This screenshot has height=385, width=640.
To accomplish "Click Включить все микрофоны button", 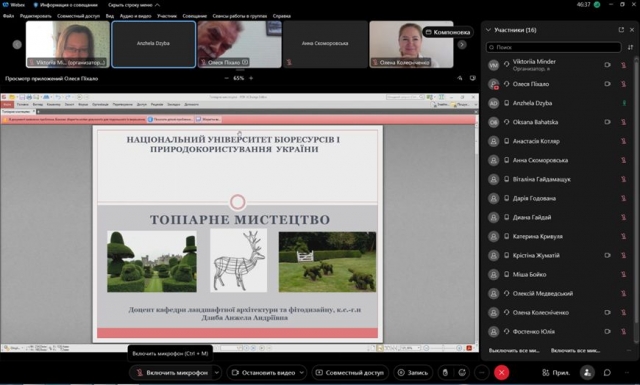I will (575, 350).
